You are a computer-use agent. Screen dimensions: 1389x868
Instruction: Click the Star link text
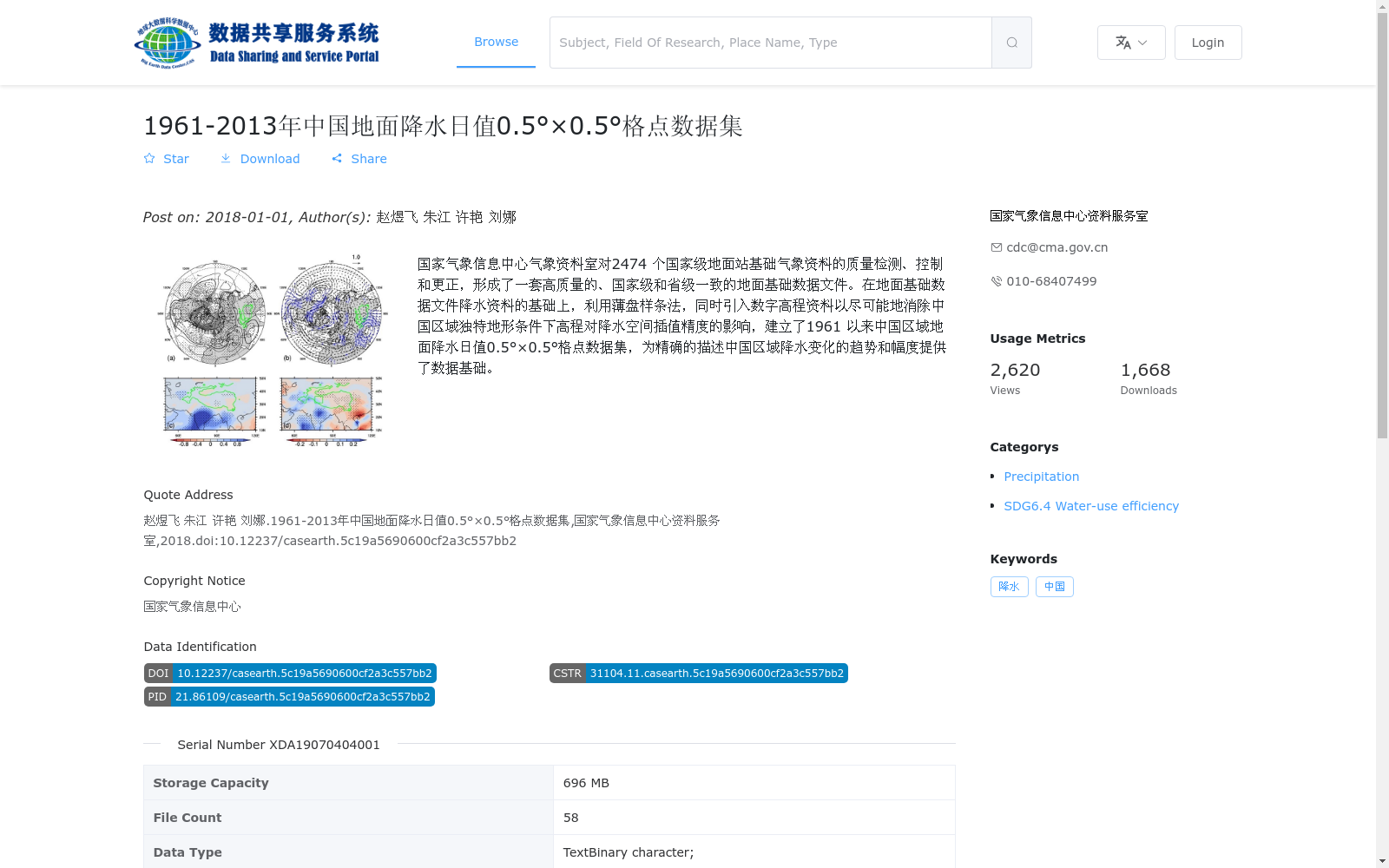[176, 159]
